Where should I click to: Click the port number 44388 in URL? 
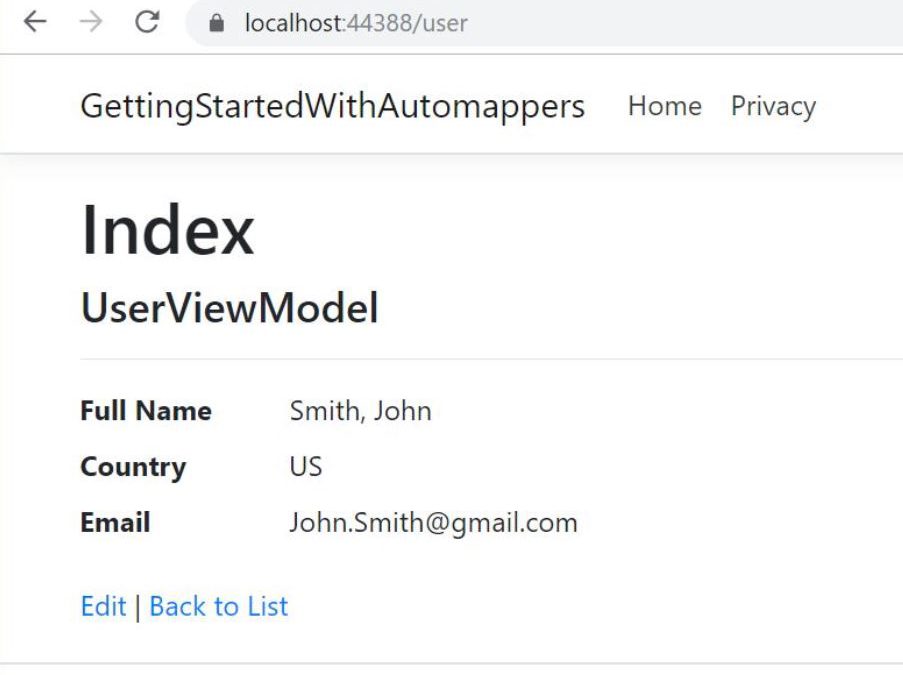point(381,23)
